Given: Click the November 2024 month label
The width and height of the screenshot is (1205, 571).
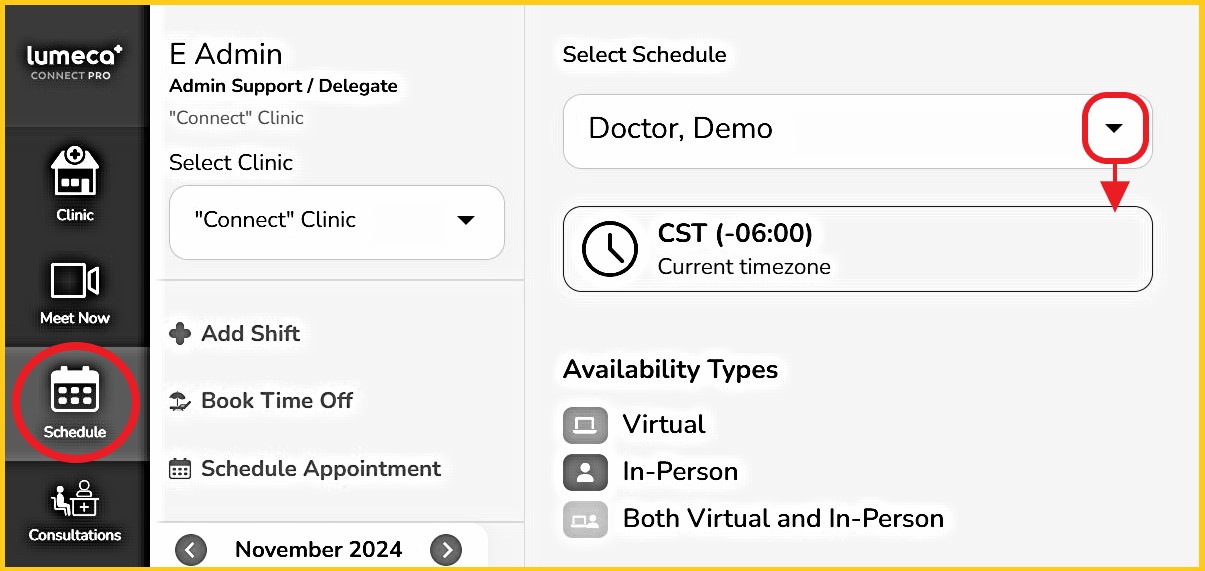Looking at the screenshot, I should coord(318,549).
